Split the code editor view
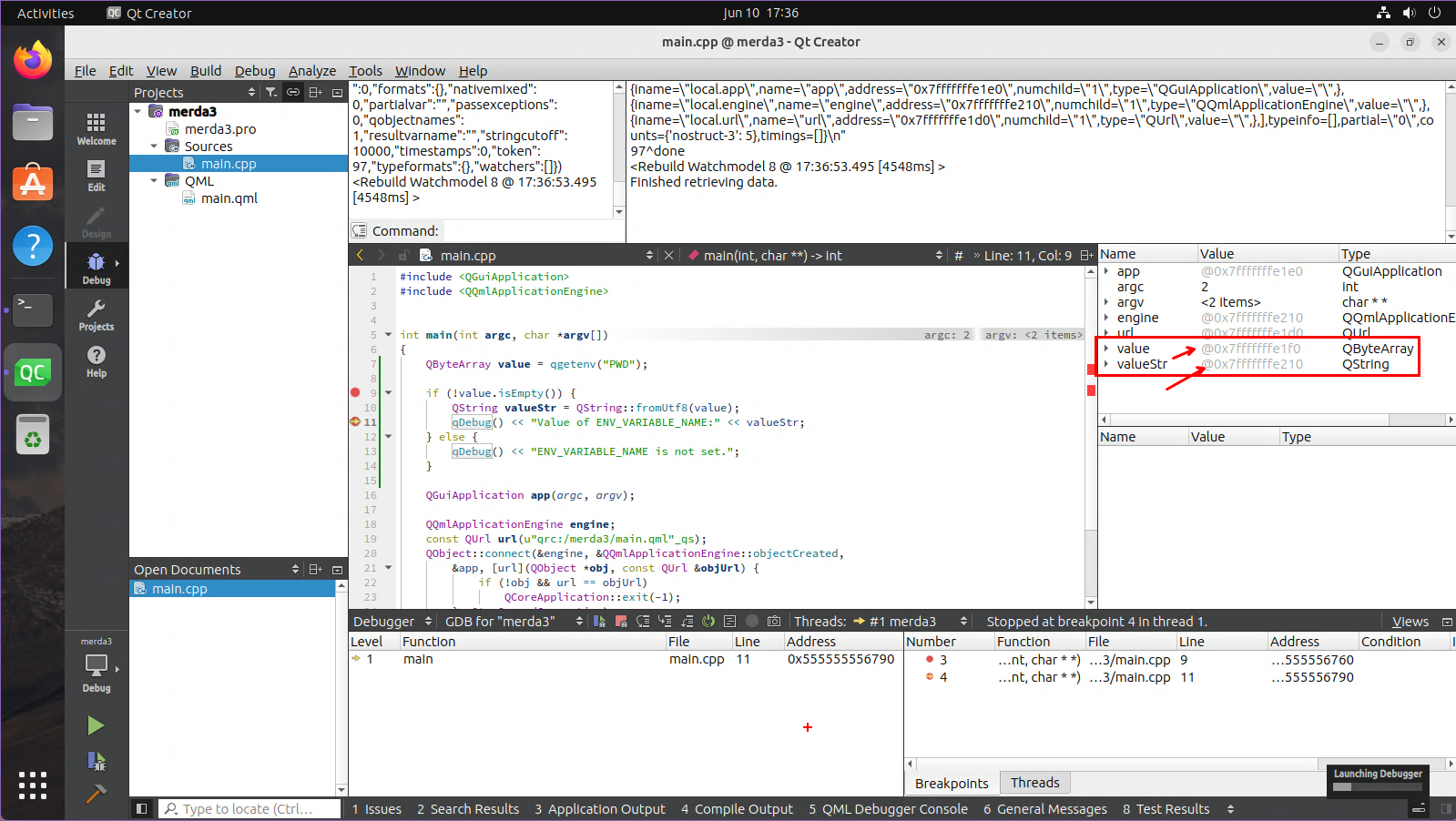 point(1086,256)
